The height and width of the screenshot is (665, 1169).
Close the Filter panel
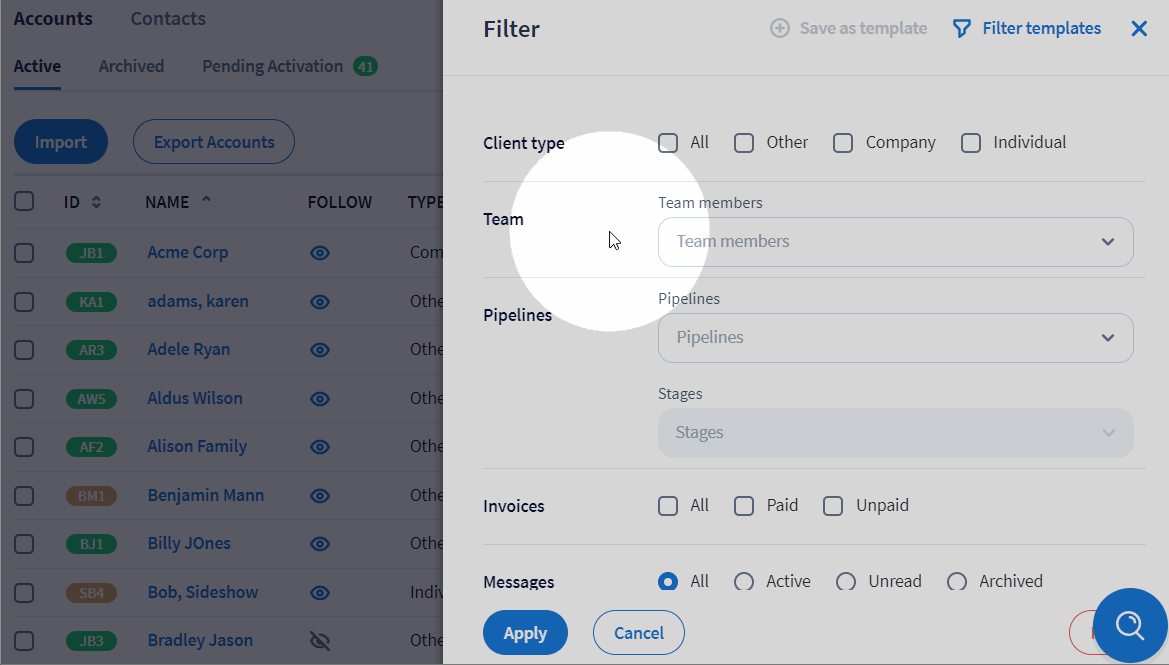click(x=1139, y=29)
